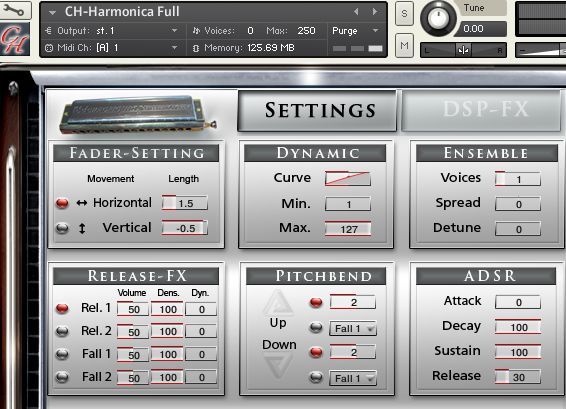Click the pitchbend Down triangle arrow
The width and height of the screenshot is (566, 409).
click(278, 365)
